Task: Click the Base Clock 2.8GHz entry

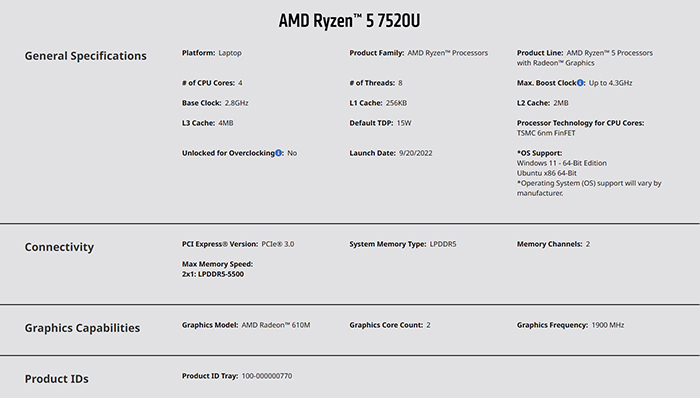Action: 215,103
